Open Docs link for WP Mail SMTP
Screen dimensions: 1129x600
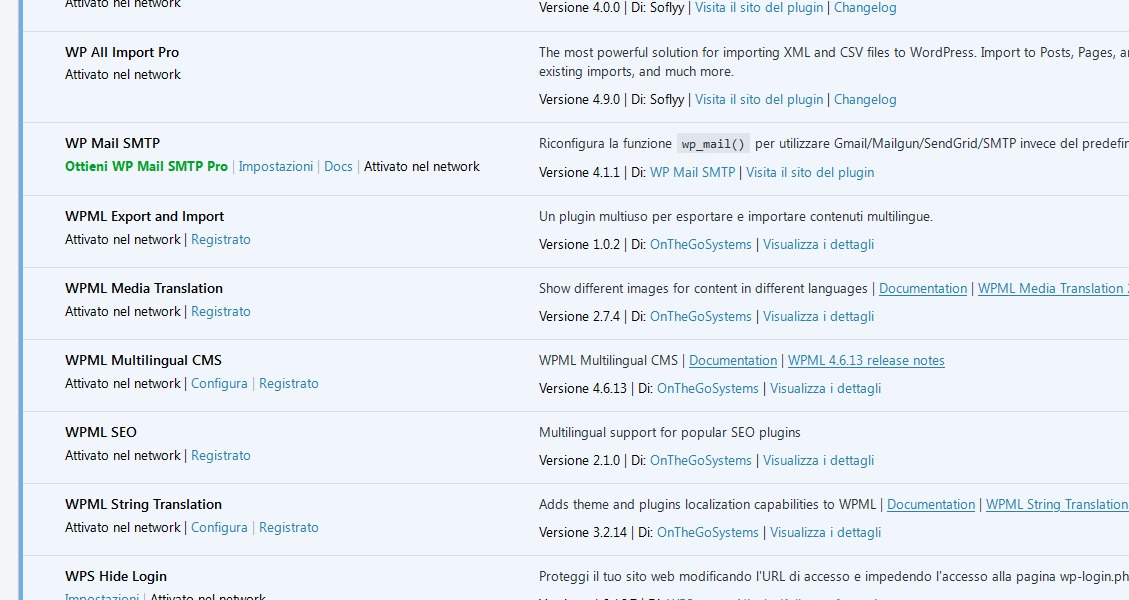coord(338,166)
